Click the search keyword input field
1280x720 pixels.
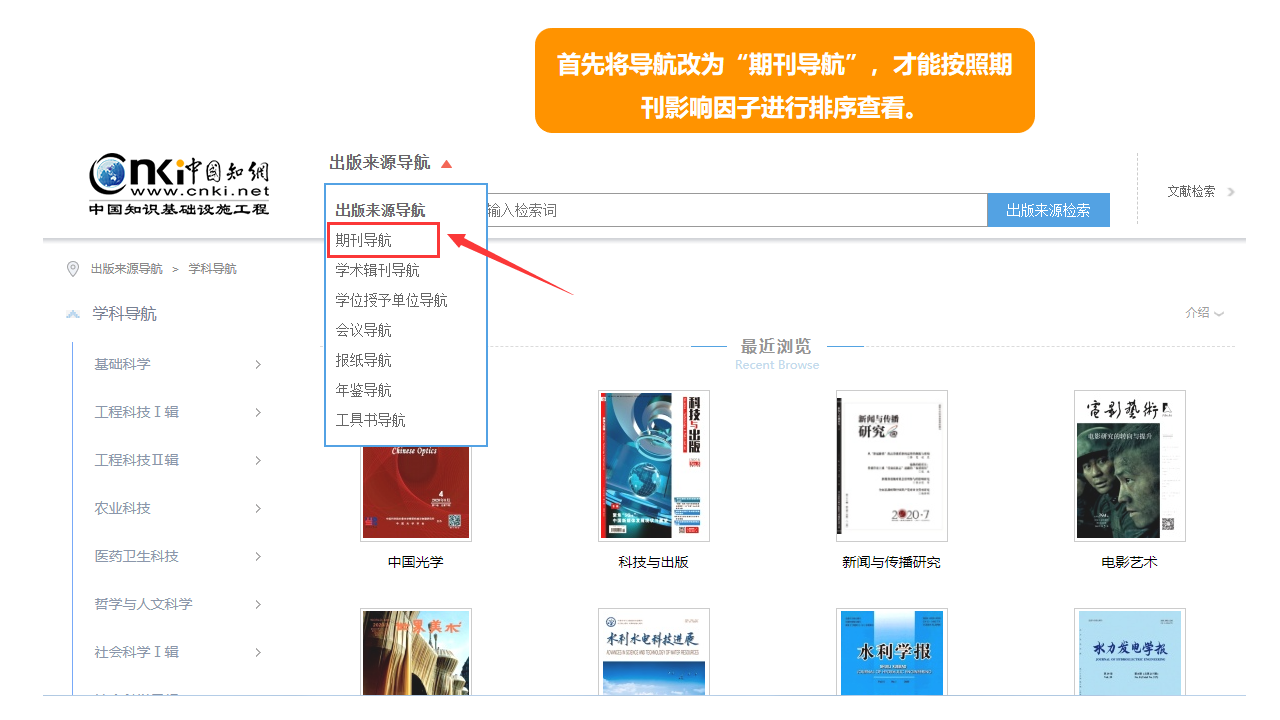click(736, 210)
